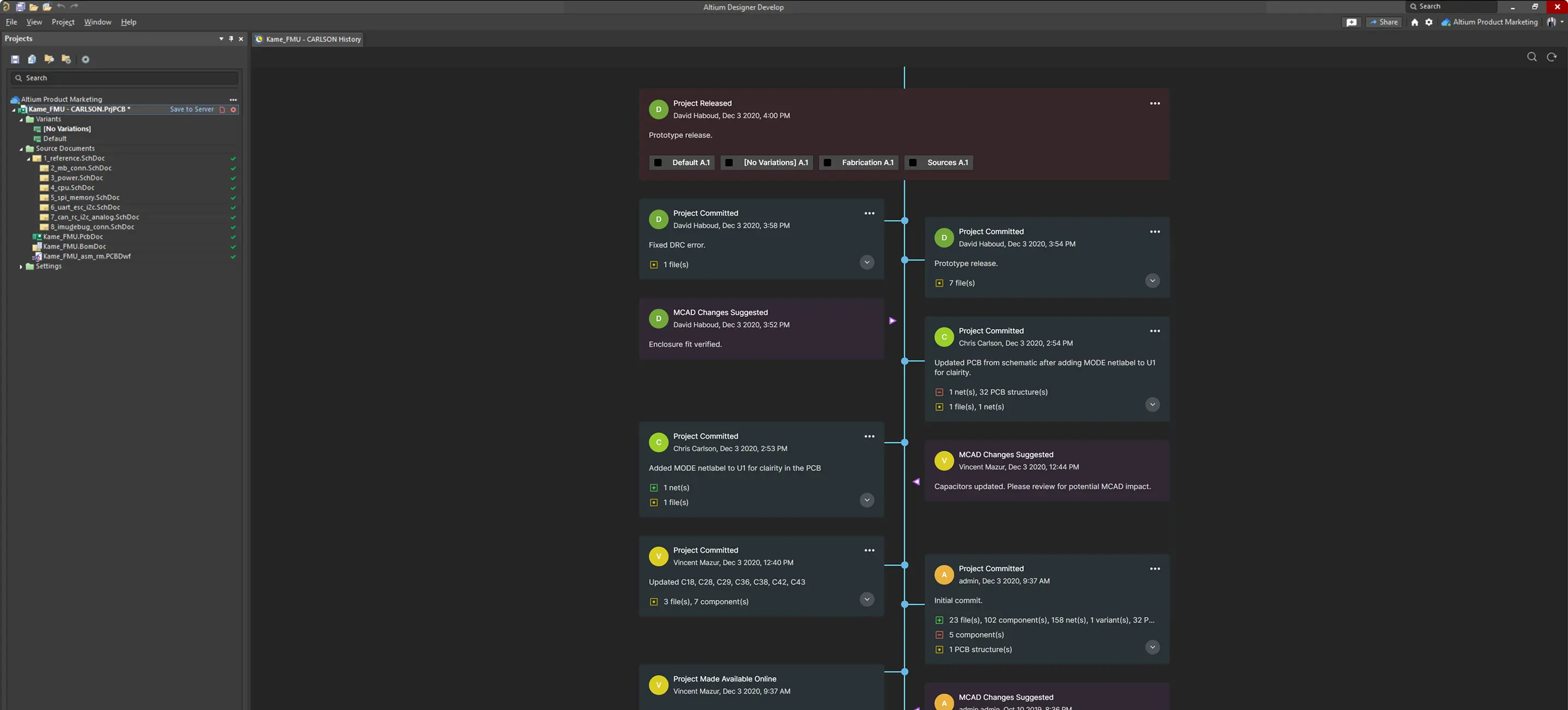Open the Project menu
Screen dimensions: 1568x710
point(63,22)
